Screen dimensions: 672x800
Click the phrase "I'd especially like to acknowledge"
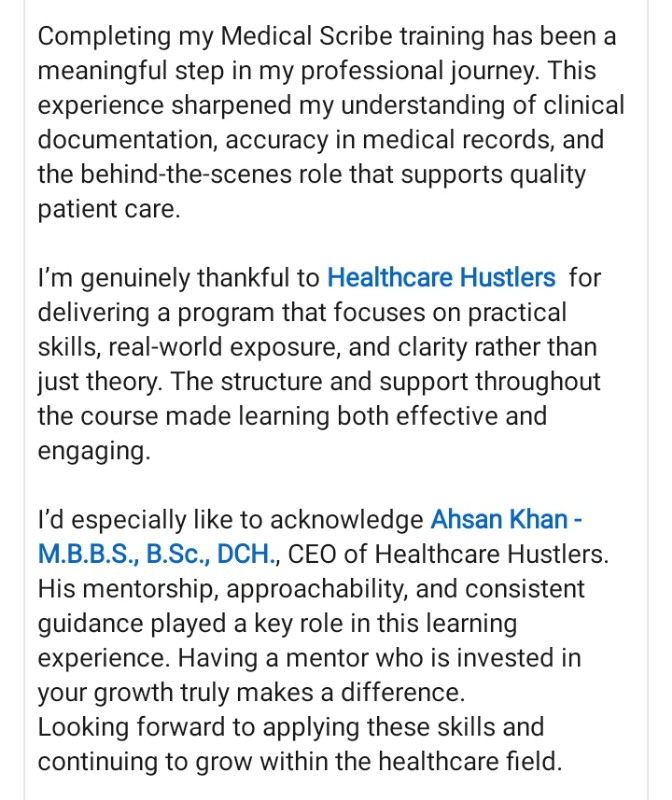(x=230, y=520)
